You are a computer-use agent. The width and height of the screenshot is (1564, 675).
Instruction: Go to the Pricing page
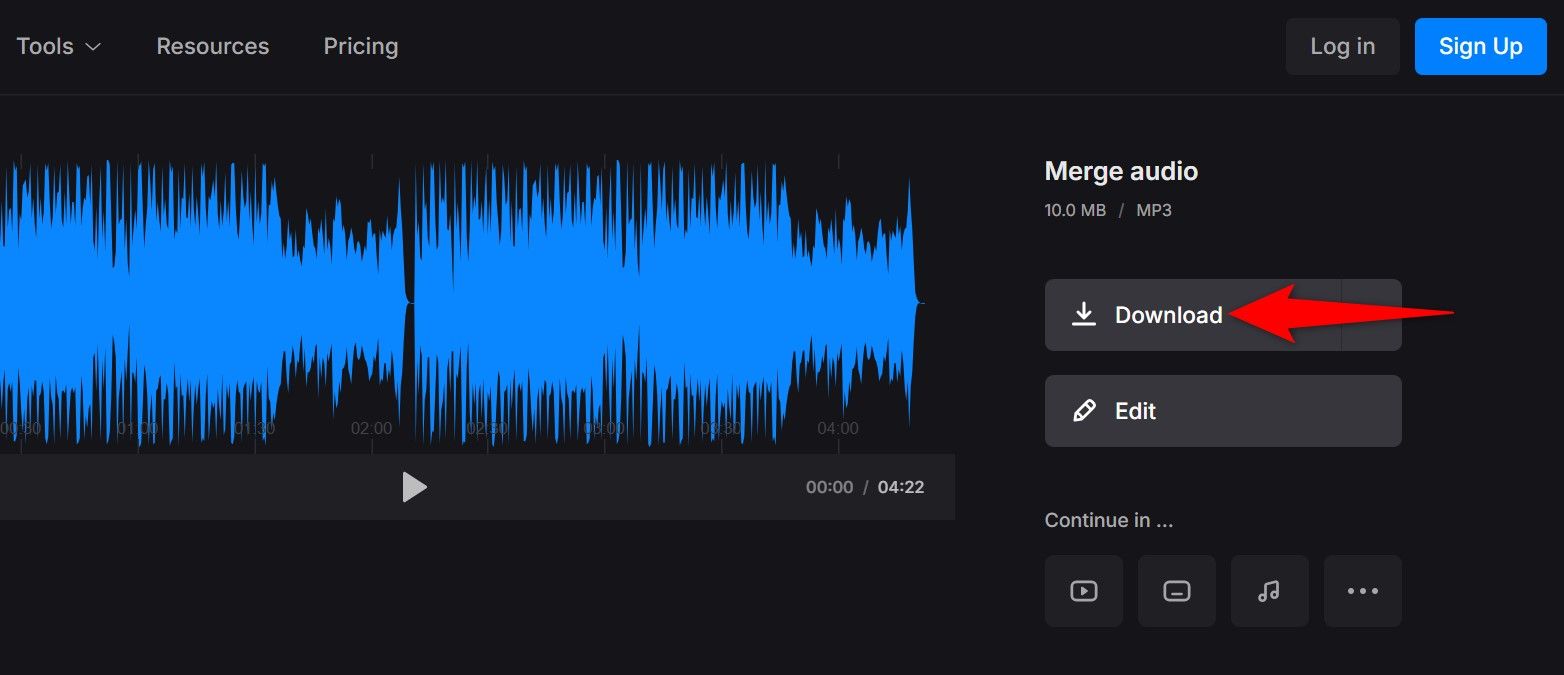click(x=361, y=46)
